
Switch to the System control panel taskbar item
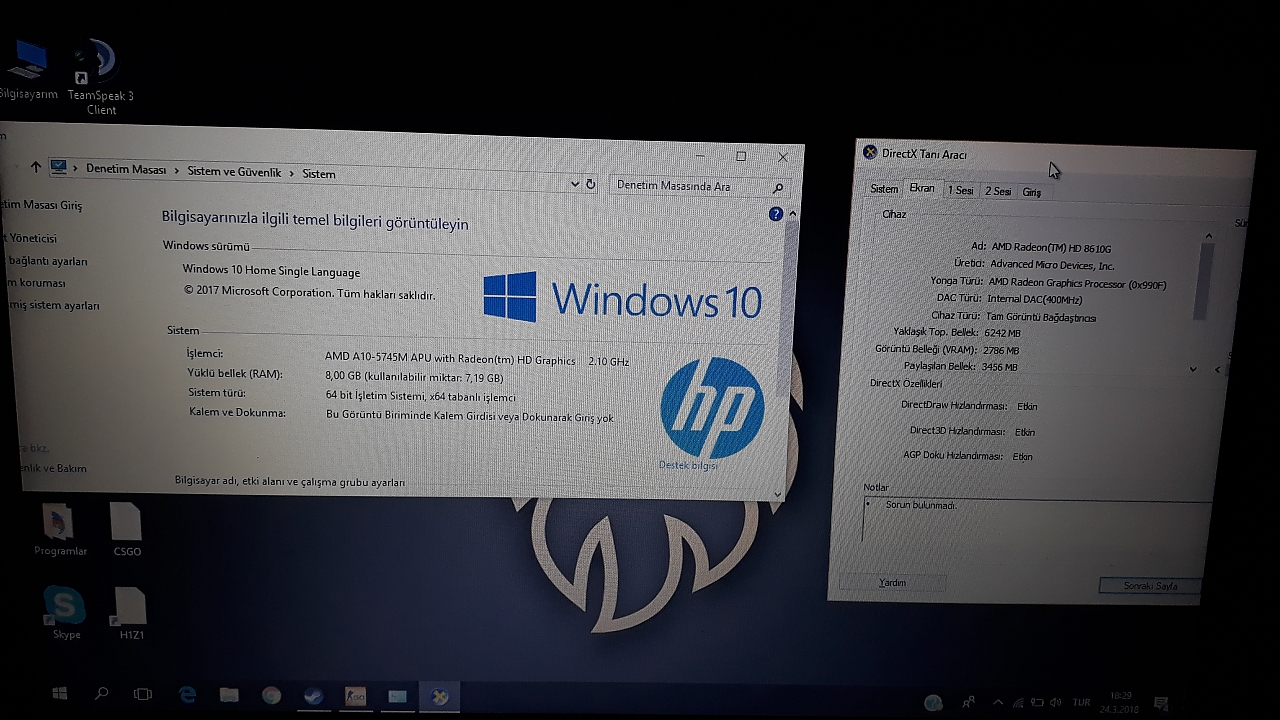pos(397,696)
